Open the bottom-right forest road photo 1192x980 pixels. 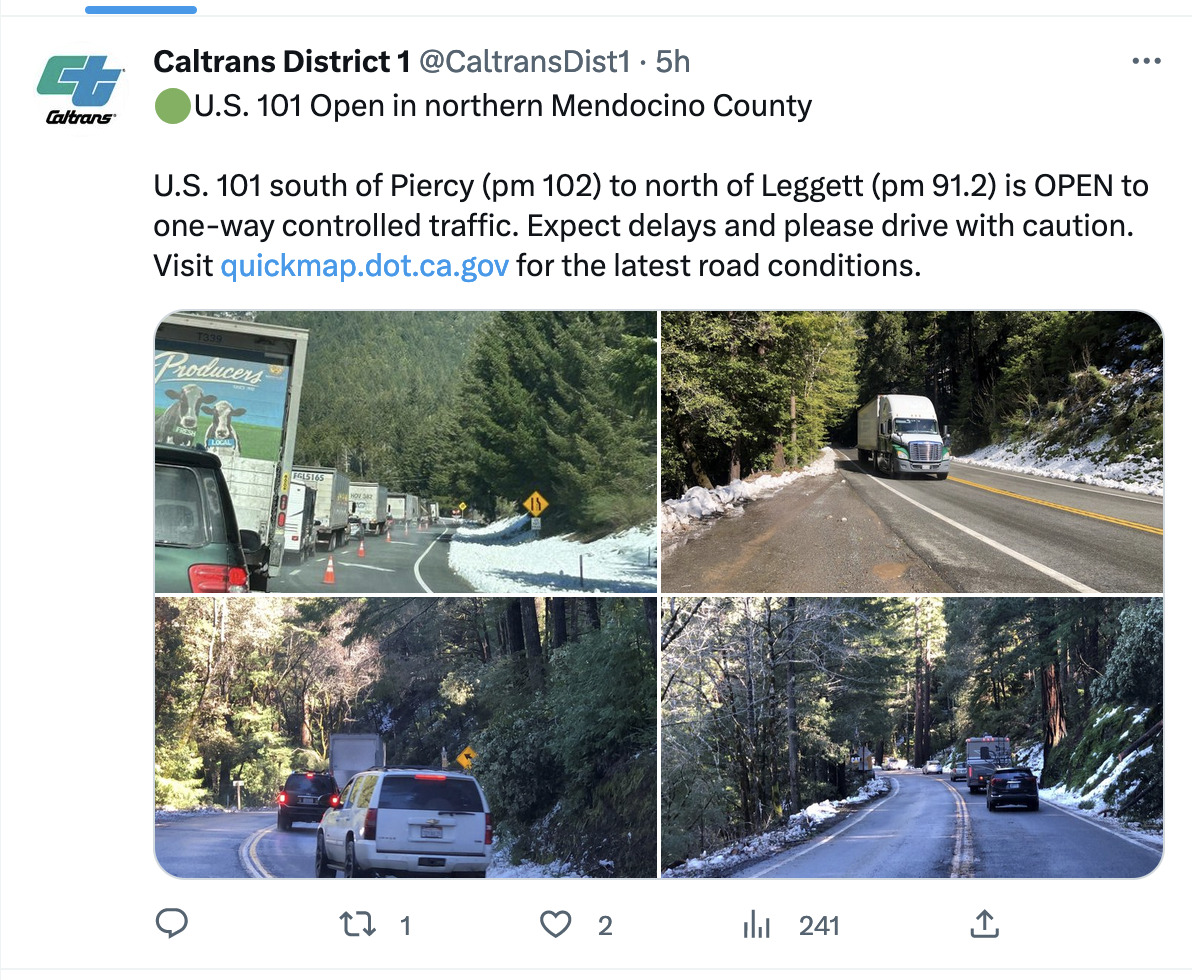[912, 738]
